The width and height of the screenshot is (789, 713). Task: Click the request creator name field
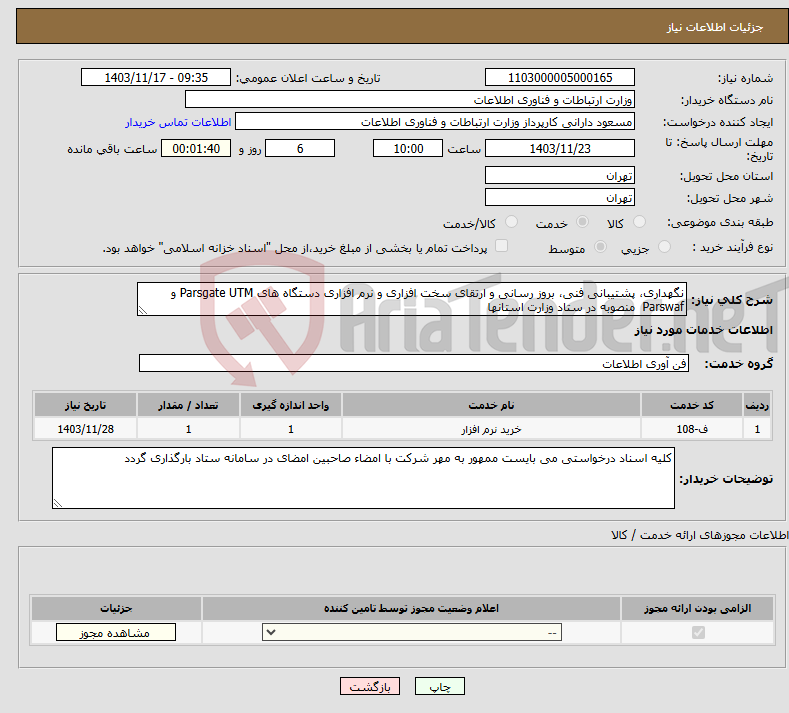[435, 122]
